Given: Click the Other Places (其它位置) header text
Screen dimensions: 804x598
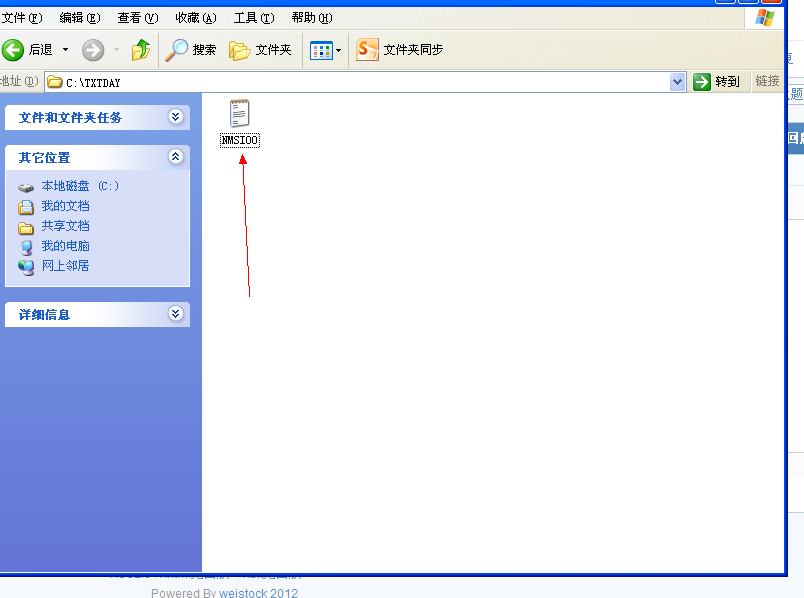Looking at the screenshot, I should (44, 158).
